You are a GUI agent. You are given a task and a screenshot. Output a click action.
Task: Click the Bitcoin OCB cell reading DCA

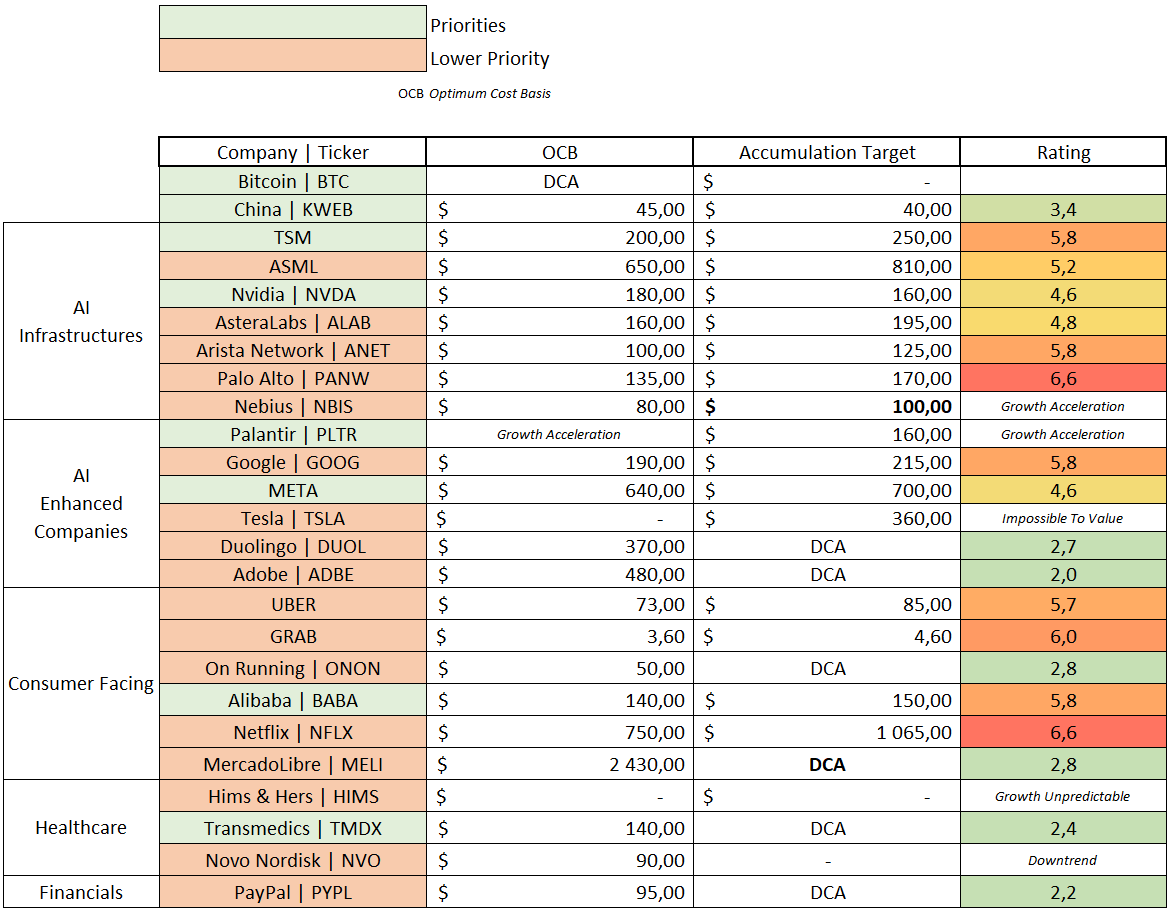pyautogui.click(x=559, y=182)
